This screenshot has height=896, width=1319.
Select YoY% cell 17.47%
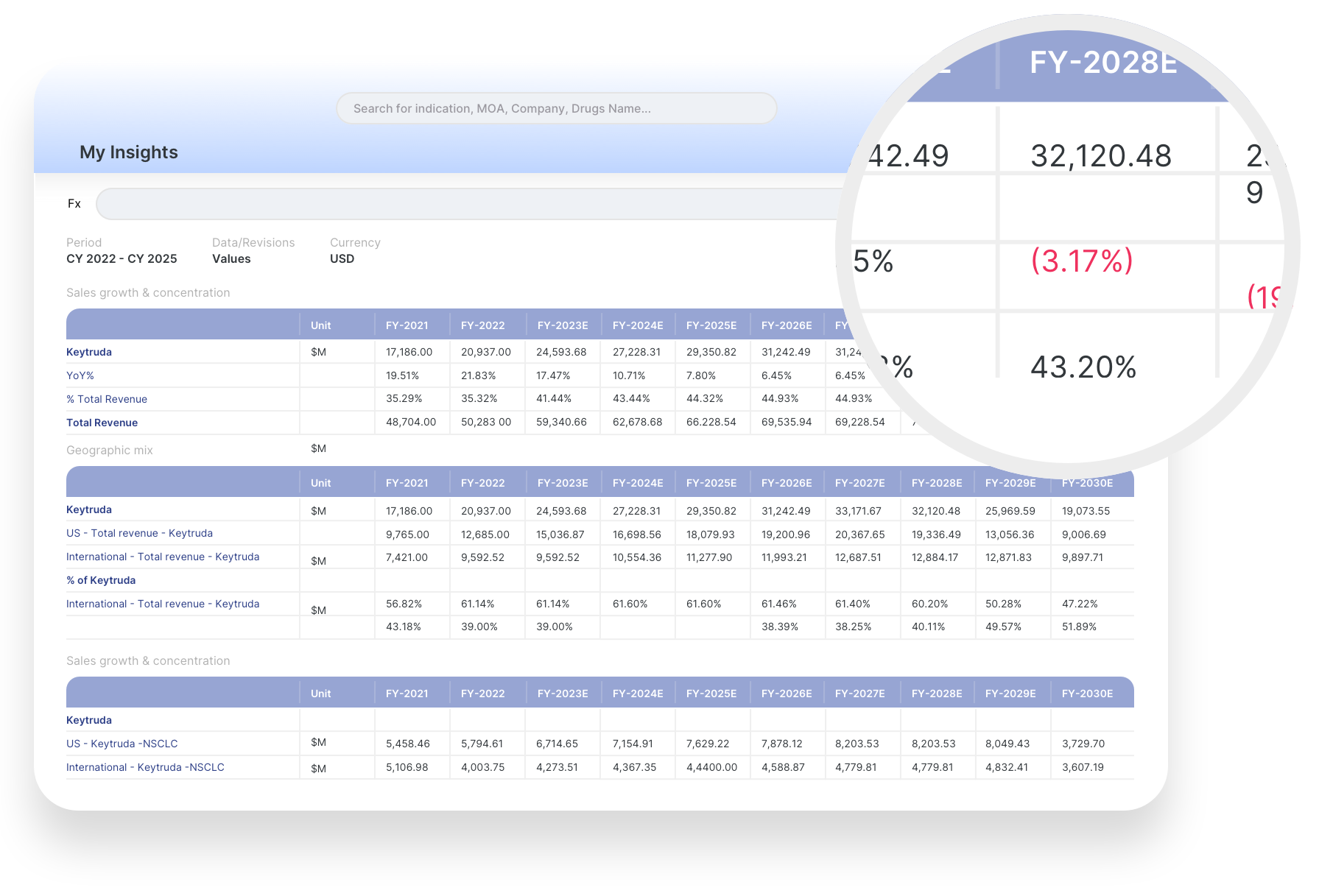(553, 375)
